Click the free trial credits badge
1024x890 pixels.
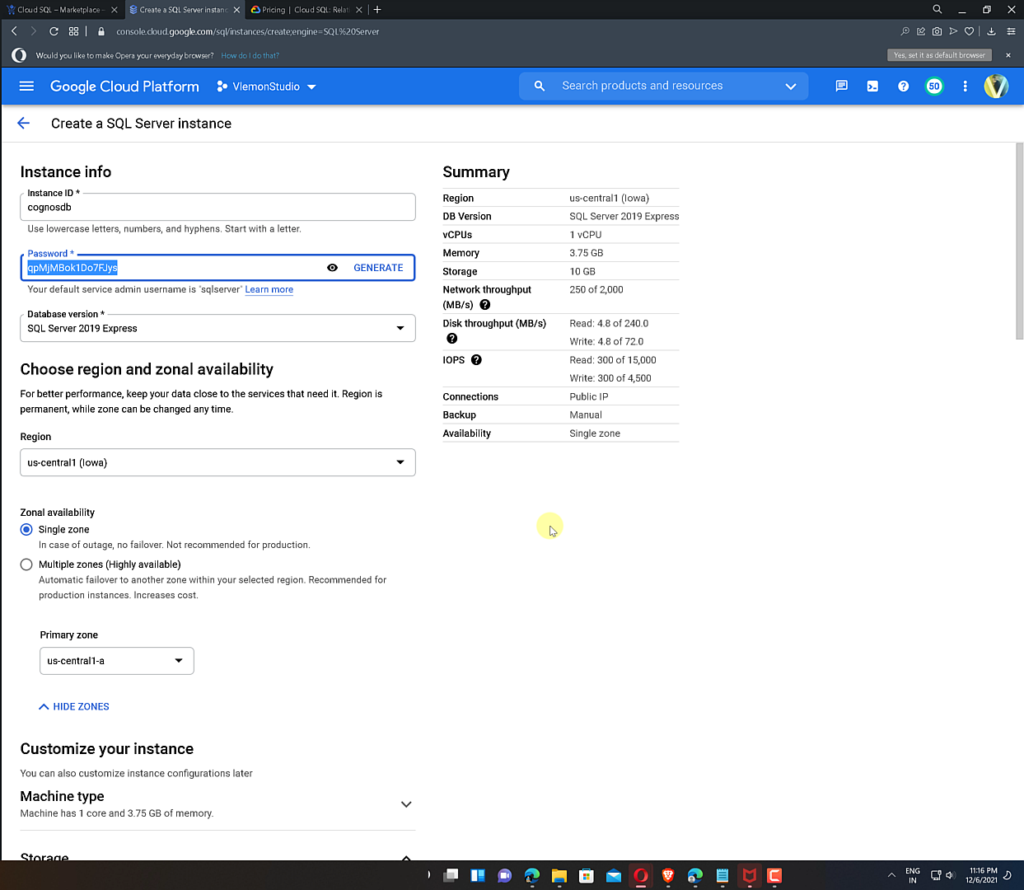pyautogui.click(x=933, y=86)
